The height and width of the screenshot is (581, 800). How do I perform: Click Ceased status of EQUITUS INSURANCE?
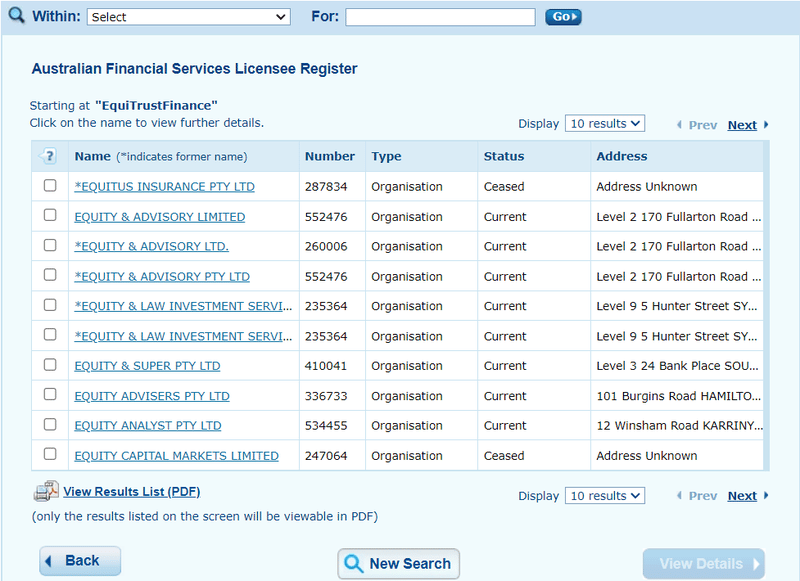[x=504, y=187]
